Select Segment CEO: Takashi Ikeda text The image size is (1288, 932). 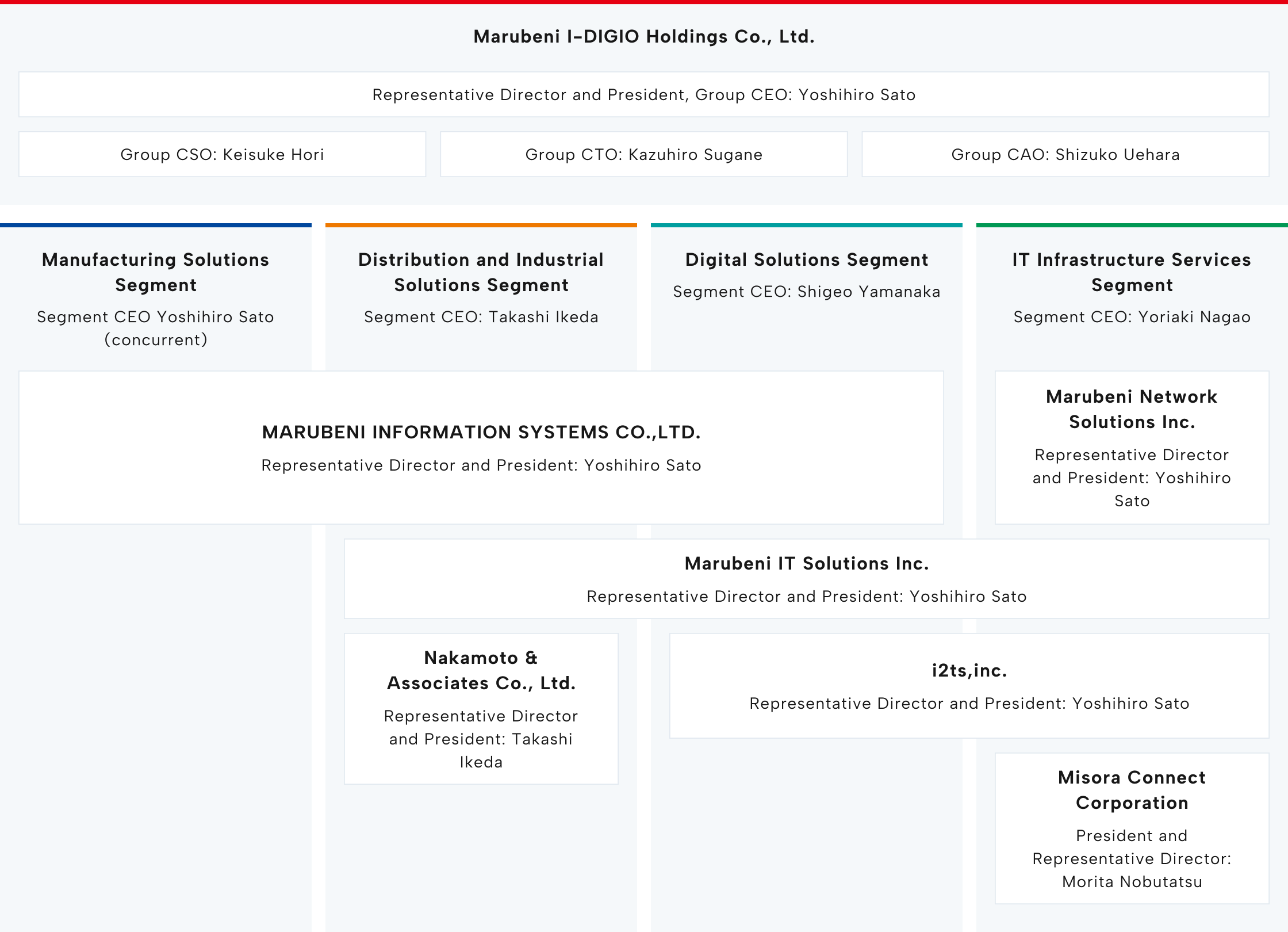481,316
